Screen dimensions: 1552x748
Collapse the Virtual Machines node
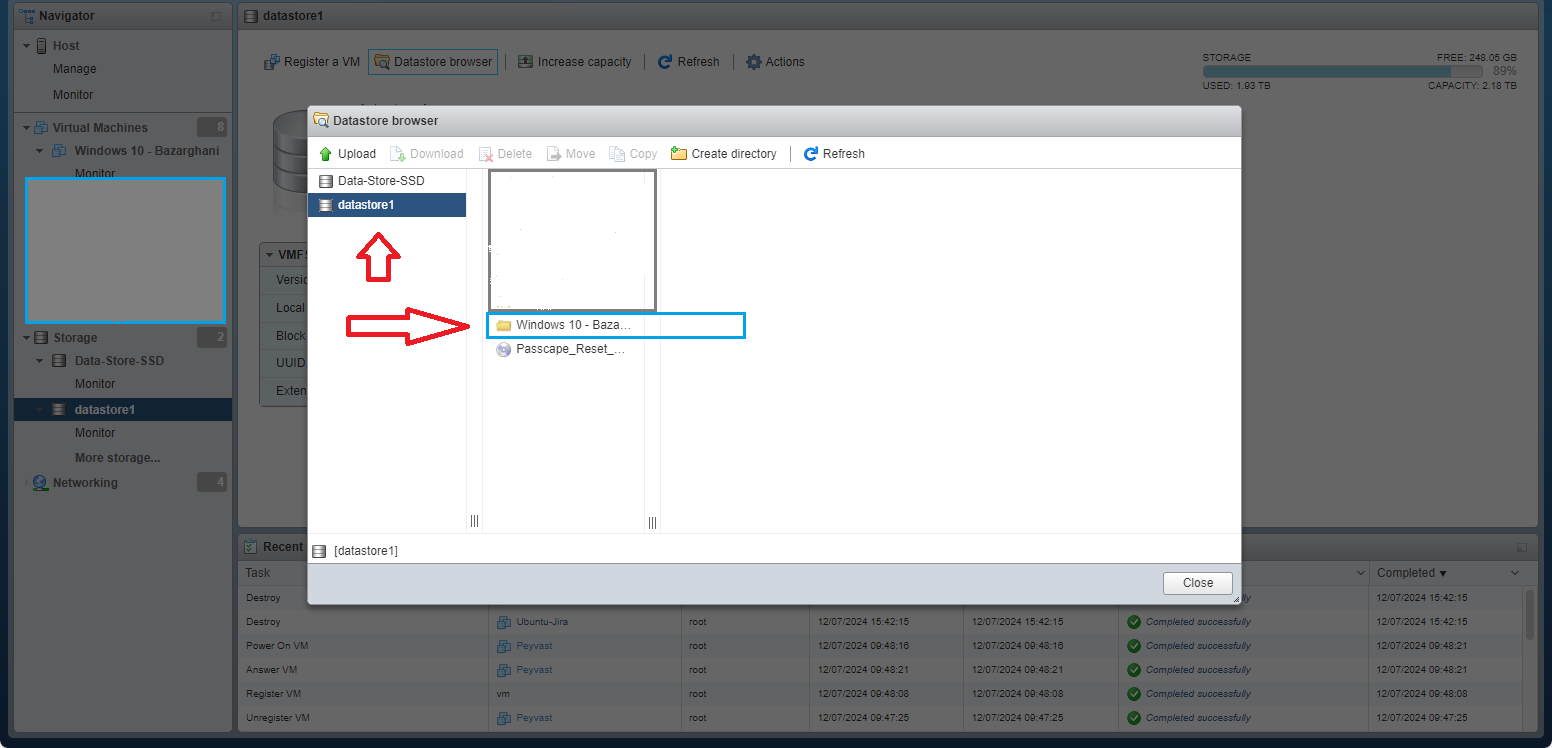[x=27, y=128]
